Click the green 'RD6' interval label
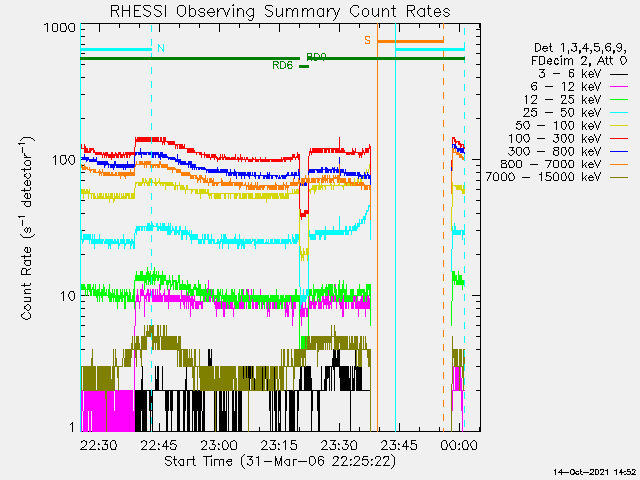 (x=282, y=65)
